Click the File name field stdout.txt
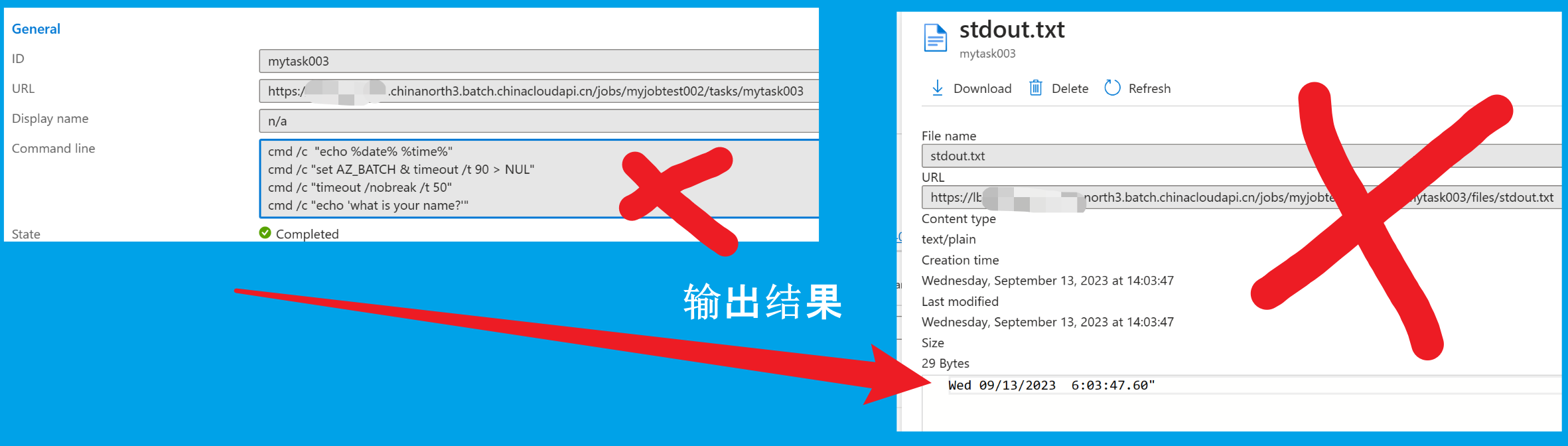 1242,156
